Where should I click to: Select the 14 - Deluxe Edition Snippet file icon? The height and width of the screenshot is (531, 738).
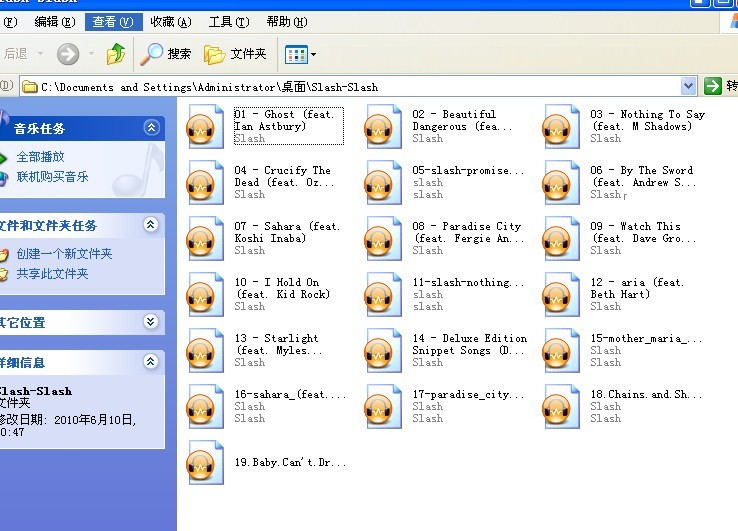click(383, 351)
